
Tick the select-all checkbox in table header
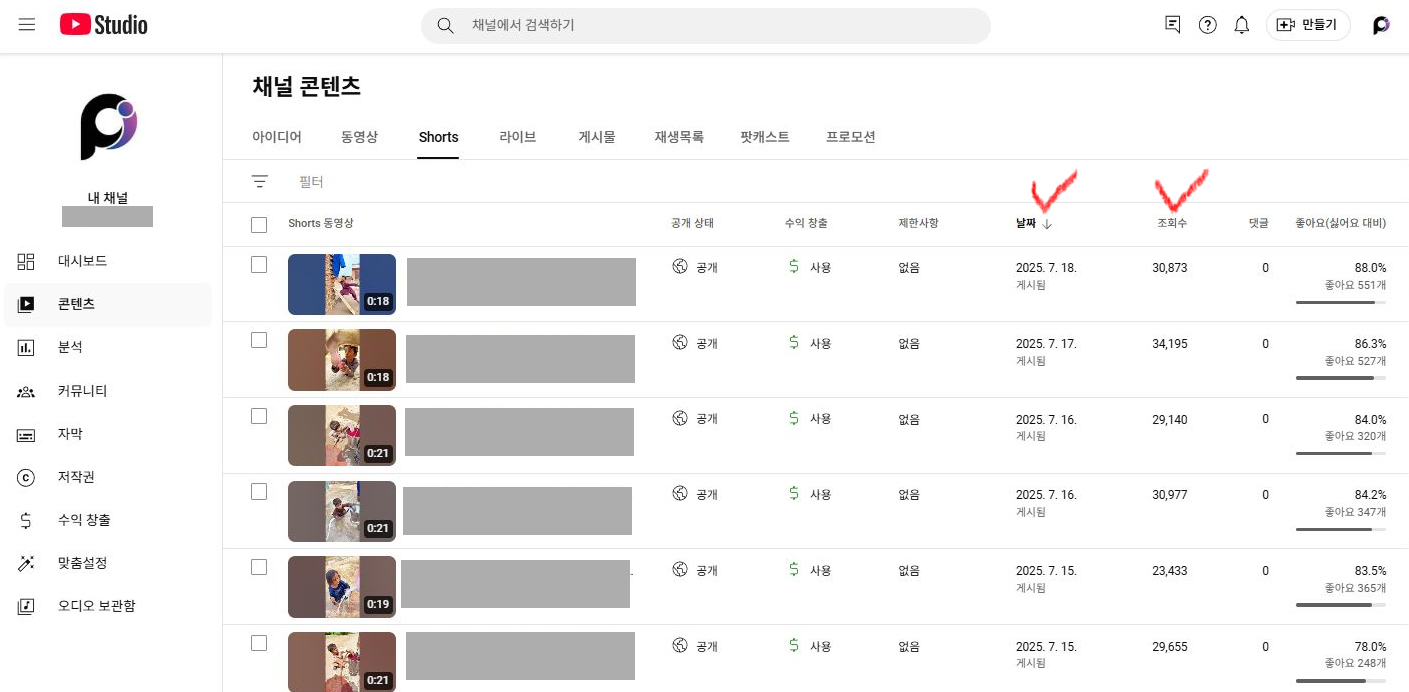[x=259, y=224]
